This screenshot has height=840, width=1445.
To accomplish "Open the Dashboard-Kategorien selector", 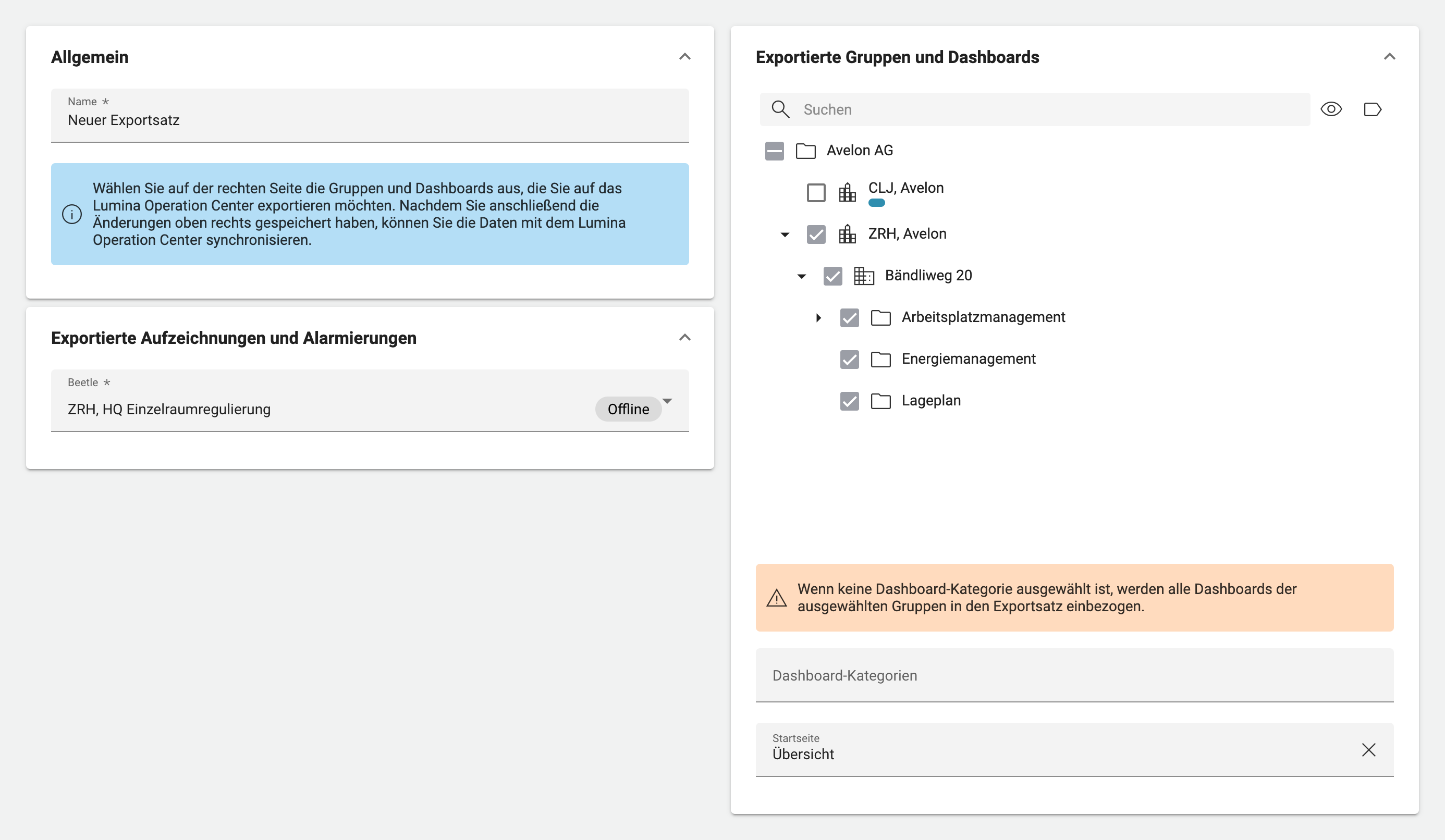I will tap(1074, 675).
